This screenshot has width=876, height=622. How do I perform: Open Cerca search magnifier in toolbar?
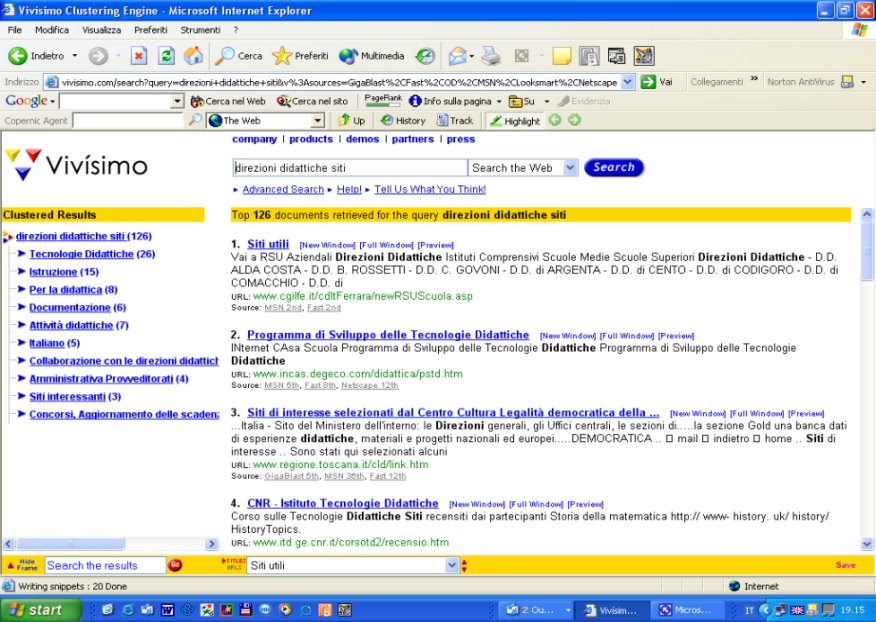tap(239, 56)
